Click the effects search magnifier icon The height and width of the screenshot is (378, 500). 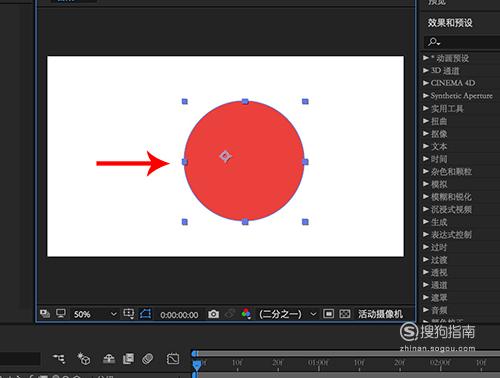[434, 42]
